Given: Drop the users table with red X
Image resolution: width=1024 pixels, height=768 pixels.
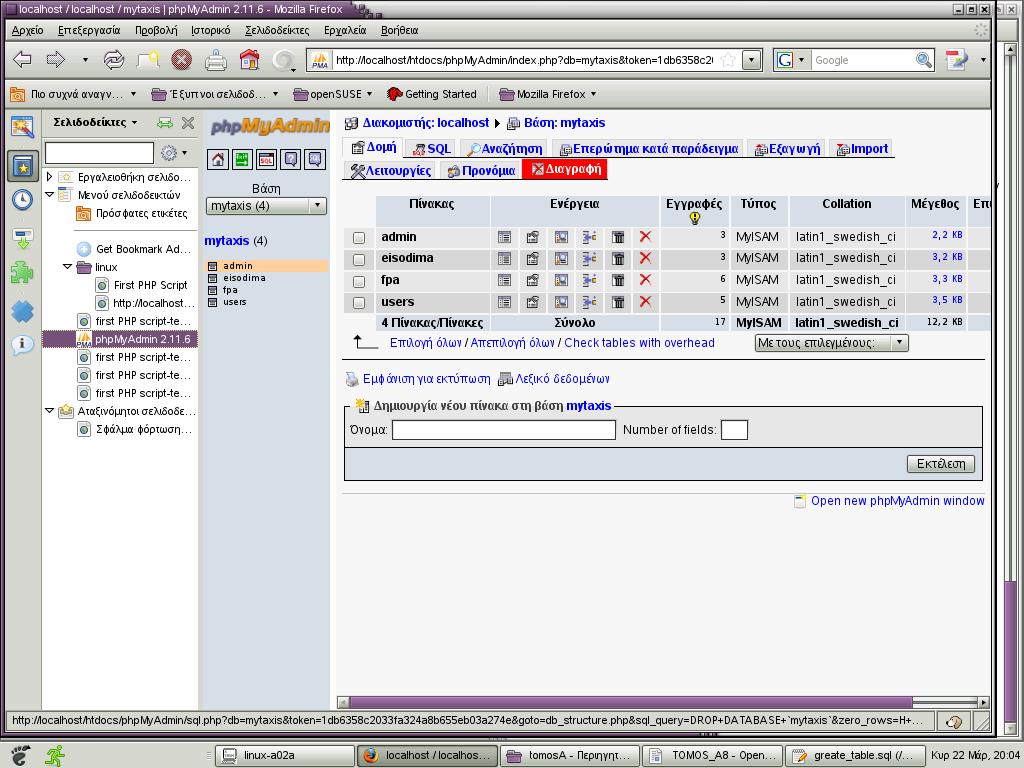Looking at the screenshot, I should [645, 302].
